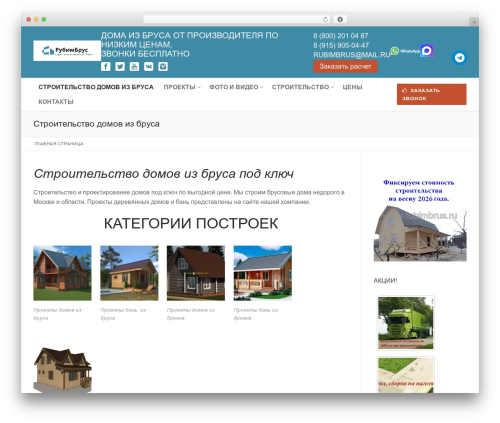Click the Фиксируем стоимость строительства sidebar text
500x423 pixels.
point(419,191)
